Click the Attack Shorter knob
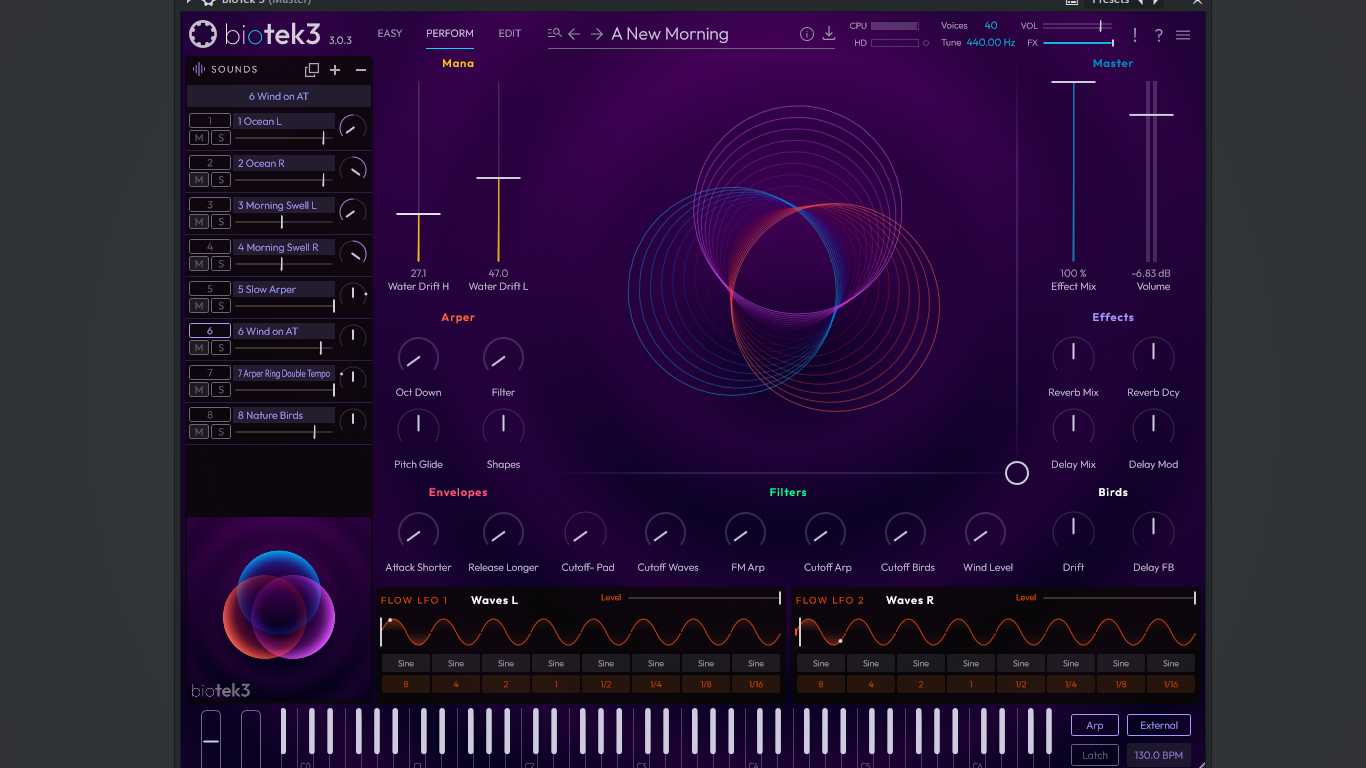 (x=418, y=533)
